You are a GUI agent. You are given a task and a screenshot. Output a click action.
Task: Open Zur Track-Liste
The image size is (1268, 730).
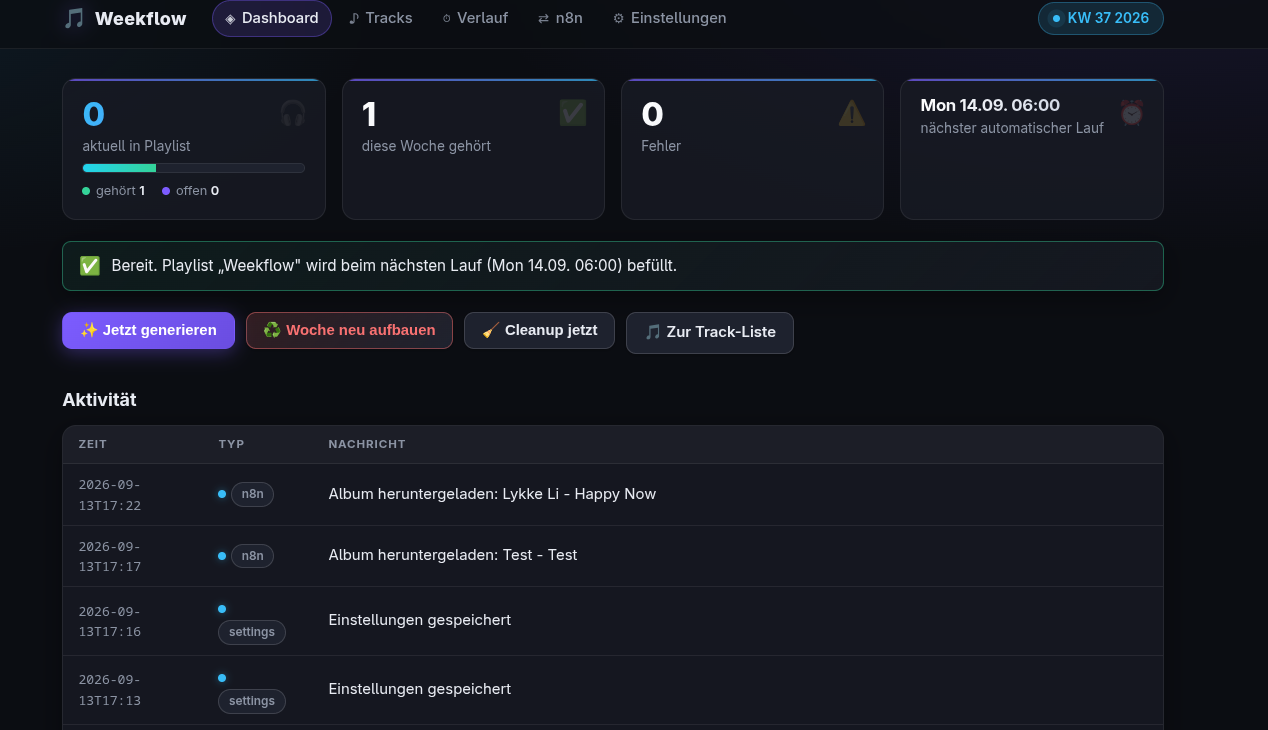[710, 332]
